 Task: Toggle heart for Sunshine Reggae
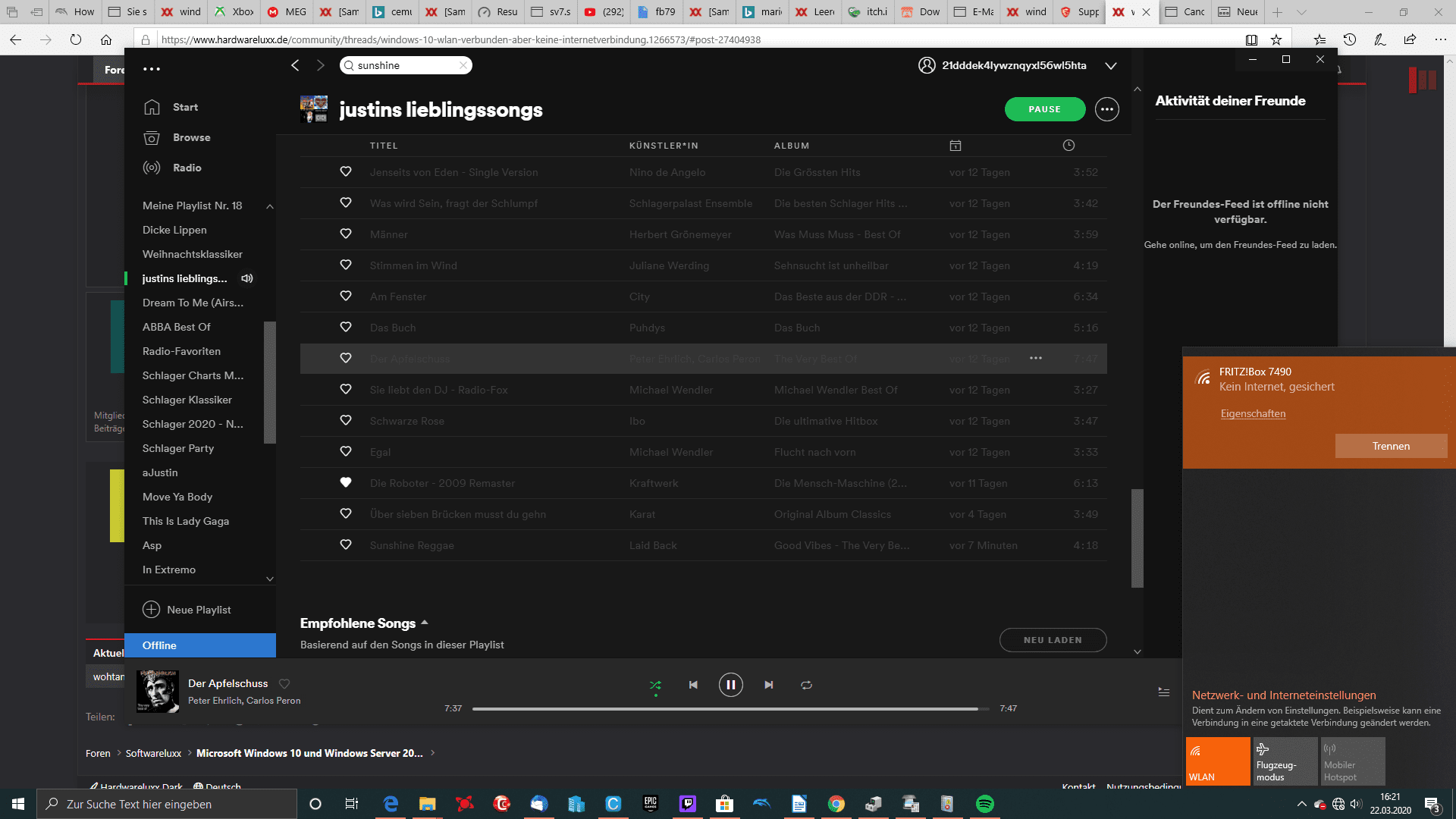click(346, 544)
